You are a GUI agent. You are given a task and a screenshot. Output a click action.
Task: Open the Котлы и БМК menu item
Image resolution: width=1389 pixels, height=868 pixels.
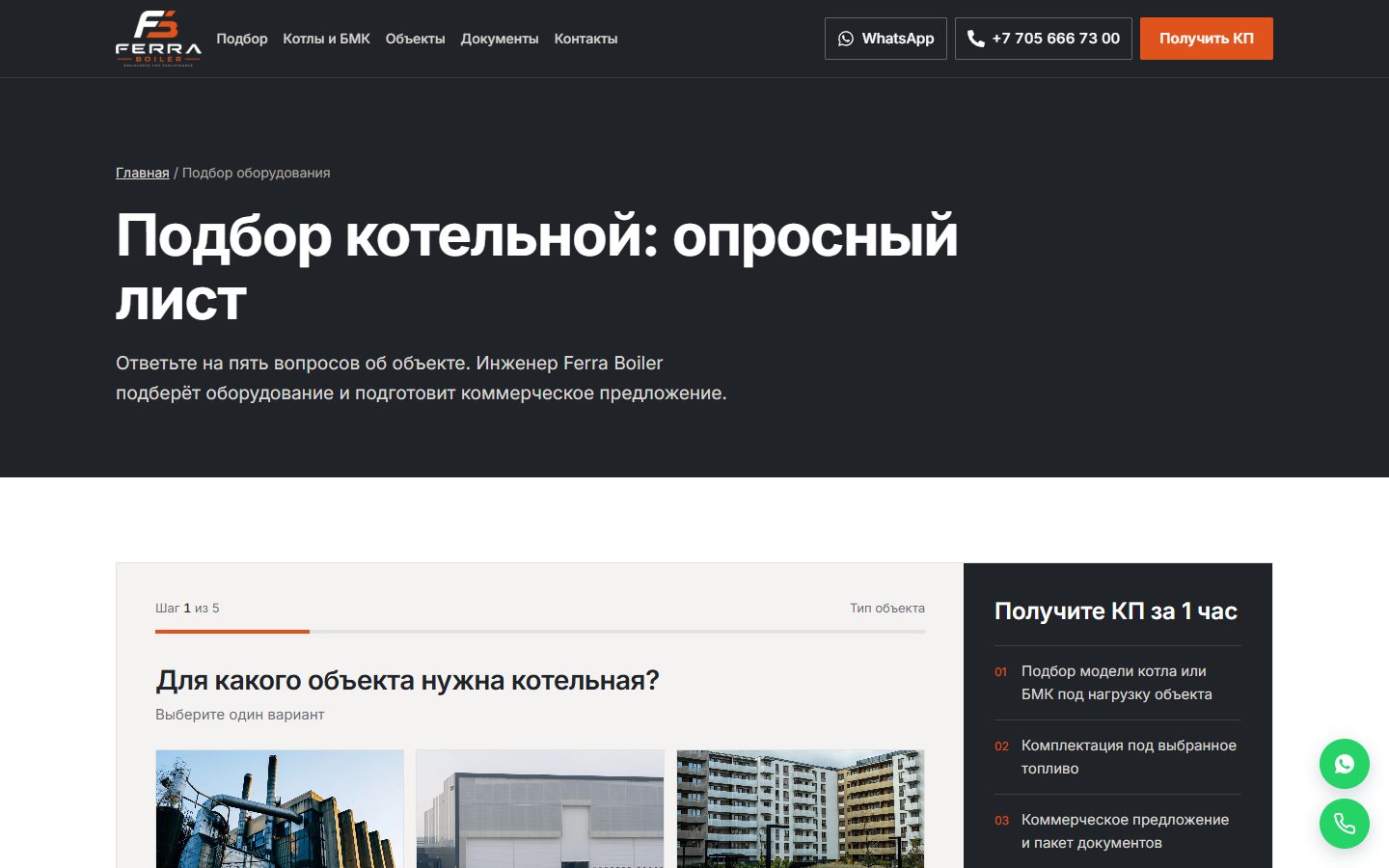pos(326,39)
